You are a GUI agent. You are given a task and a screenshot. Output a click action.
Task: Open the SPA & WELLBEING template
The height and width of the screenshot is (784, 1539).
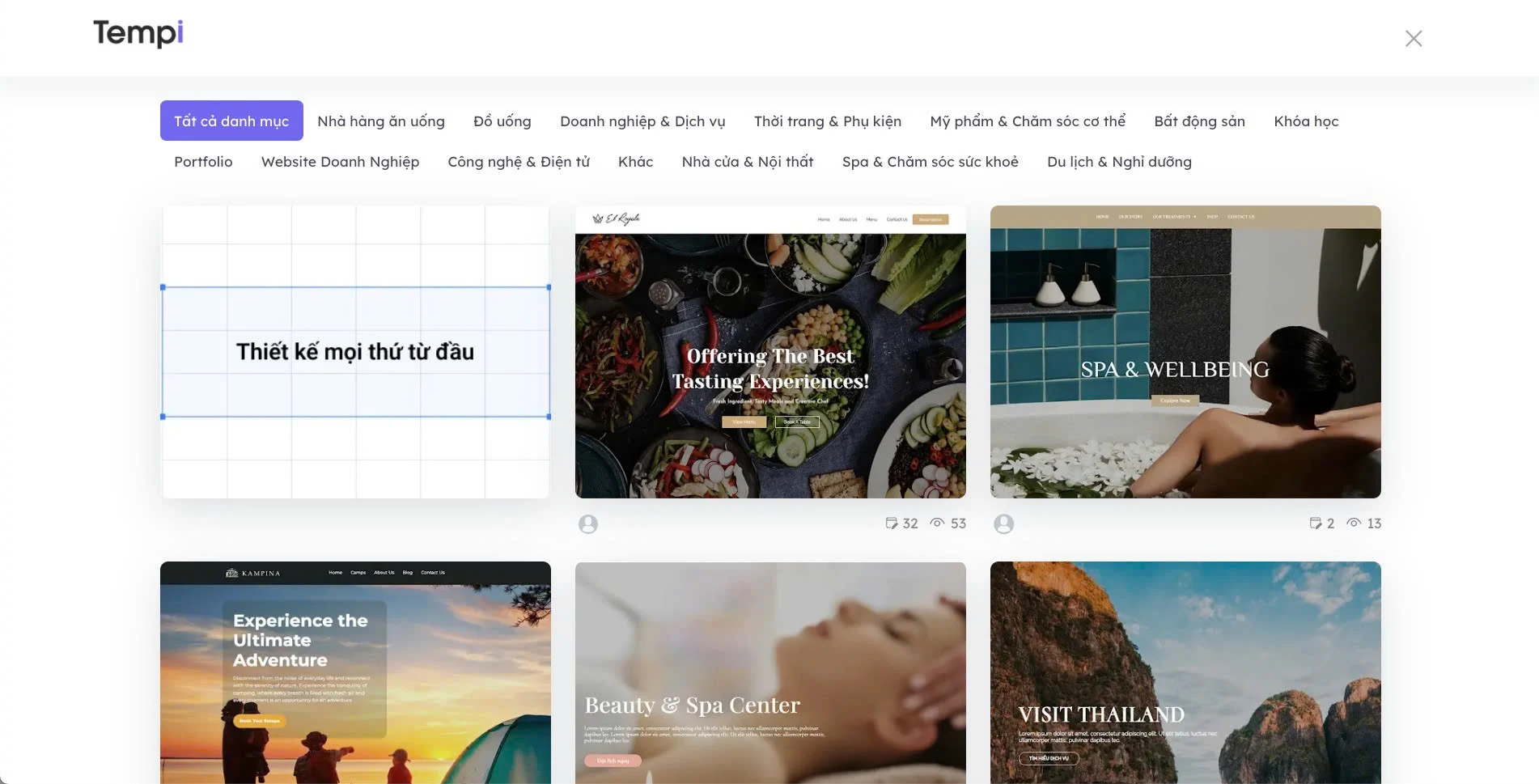coord(1185,352)
